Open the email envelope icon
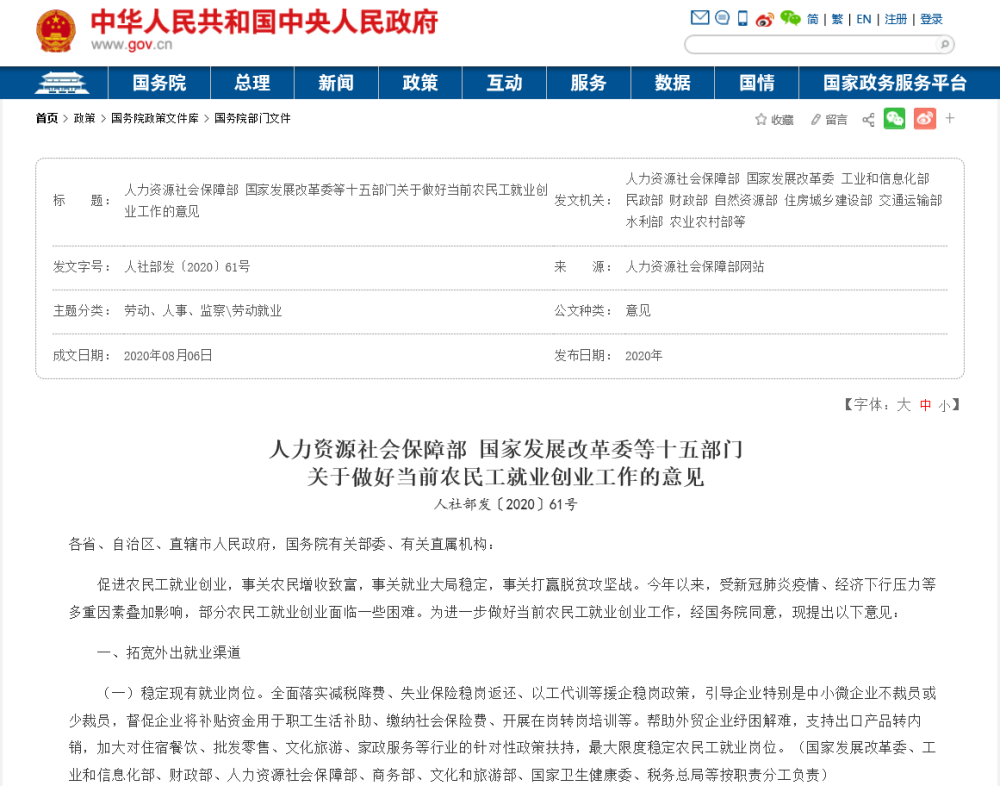 click(x=700, y=18)
